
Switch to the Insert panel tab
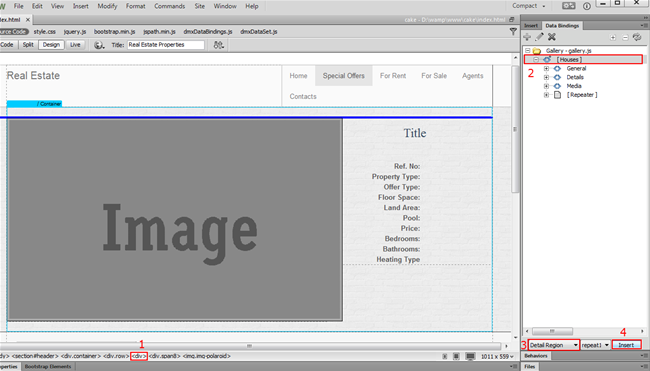coord(531,26)
